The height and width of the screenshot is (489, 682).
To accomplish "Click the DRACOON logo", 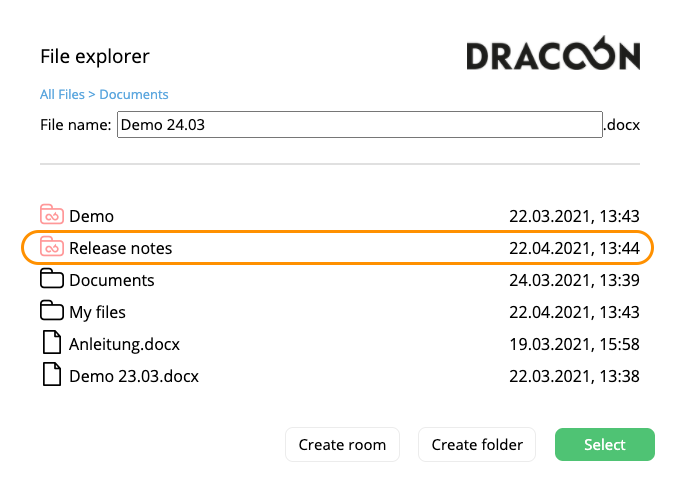I will click(x=553, y=54).
